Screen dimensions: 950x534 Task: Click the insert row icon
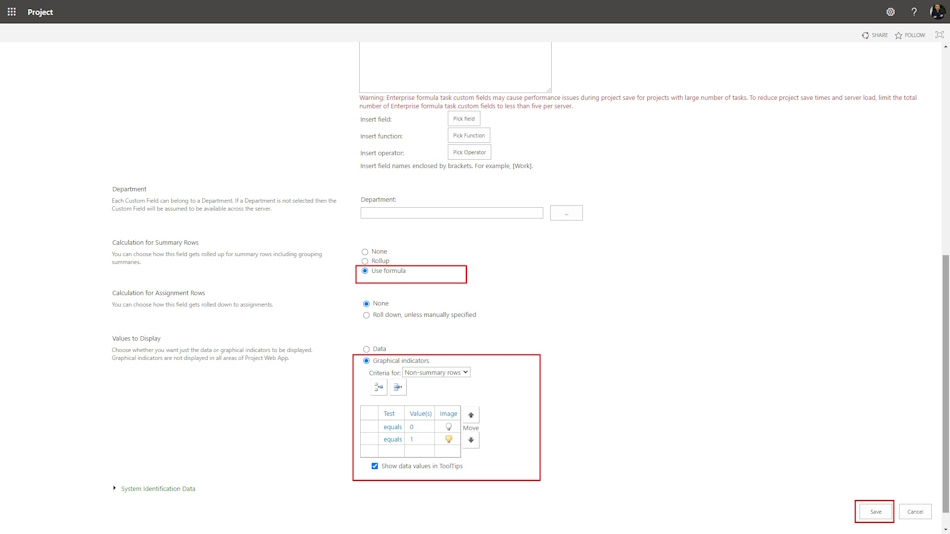pyautogui.click(x=379, y=387)
